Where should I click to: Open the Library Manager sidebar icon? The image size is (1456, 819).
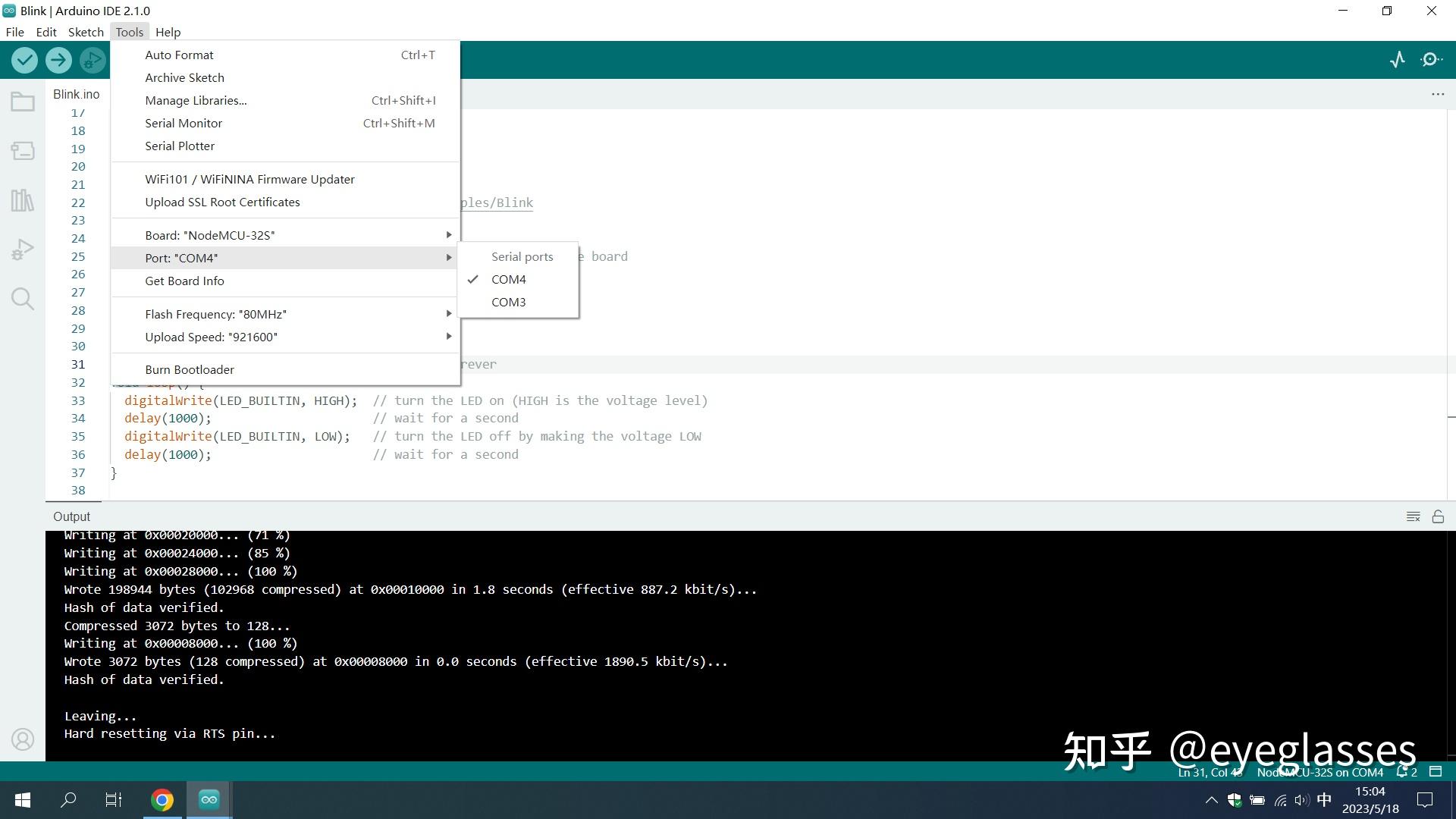pos(22,199)
